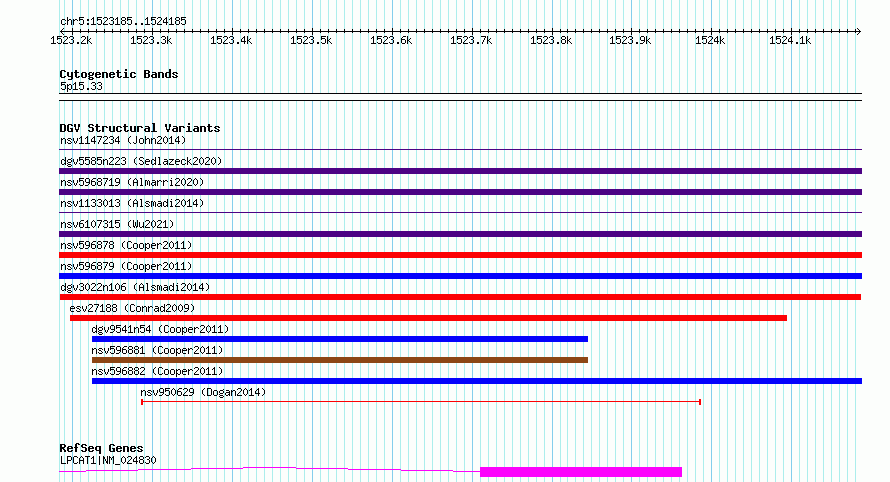The width and height of the screenshot is (890, 482).
Task: Click the 5p15.33 band label
Action: tap(81, 86)
